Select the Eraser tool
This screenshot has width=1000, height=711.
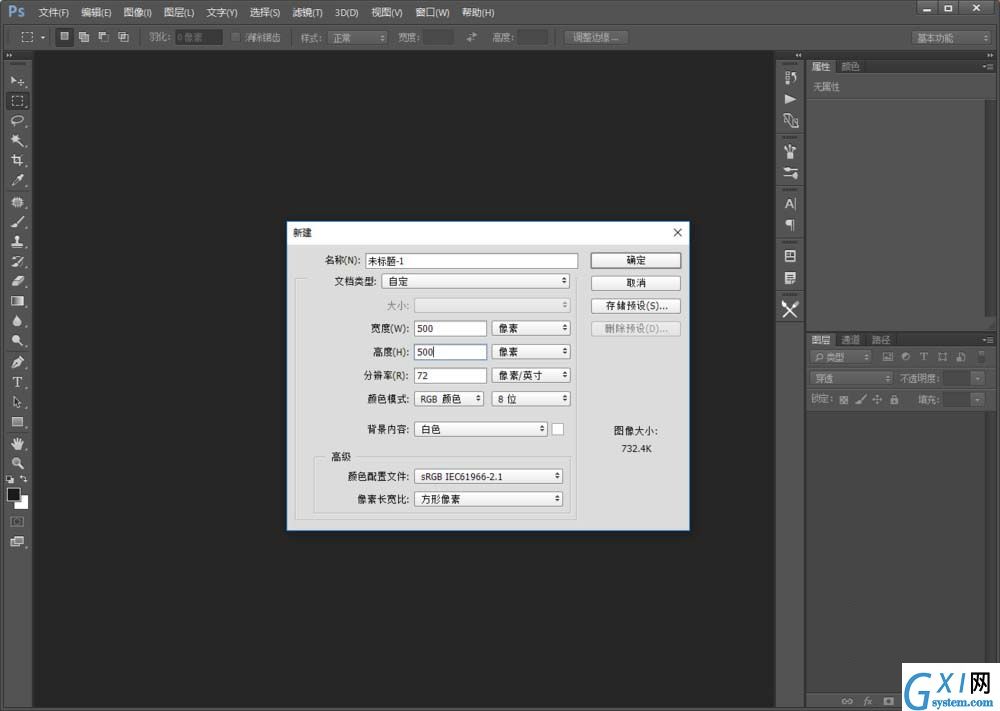click(x=17, y=281)
